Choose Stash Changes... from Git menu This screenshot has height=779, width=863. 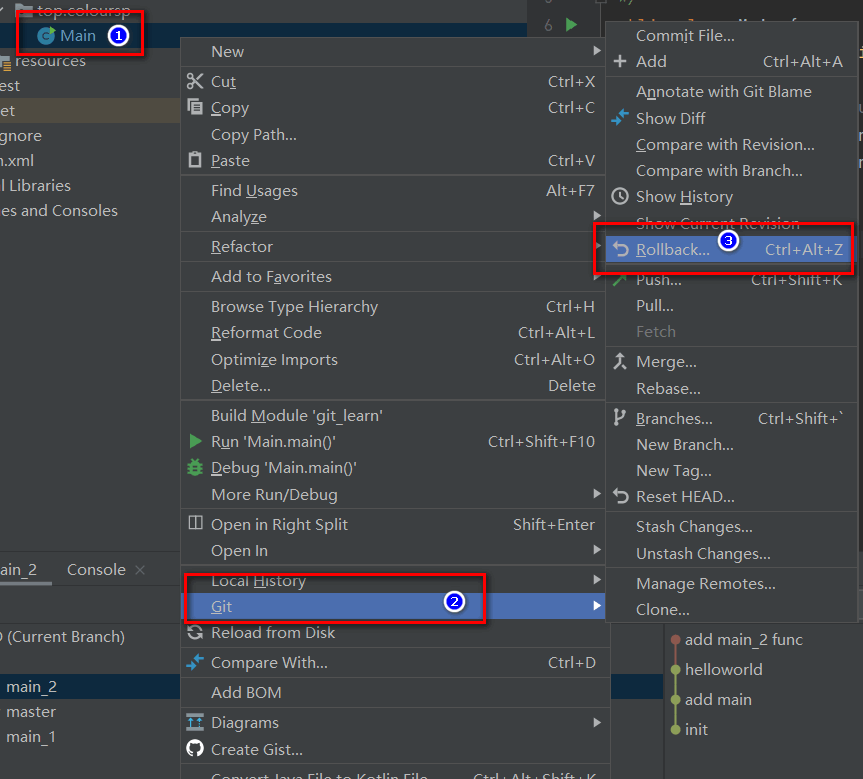[694, 527]
